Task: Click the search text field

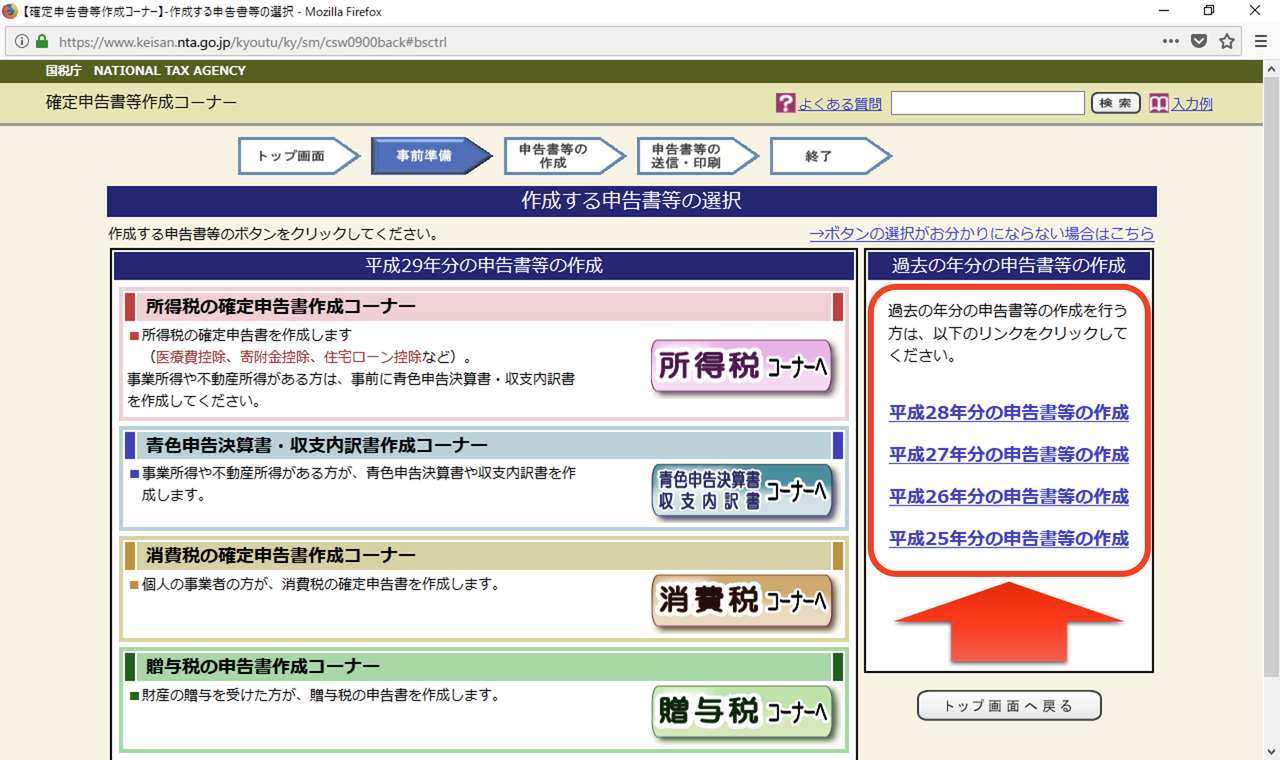Action: 987,103
